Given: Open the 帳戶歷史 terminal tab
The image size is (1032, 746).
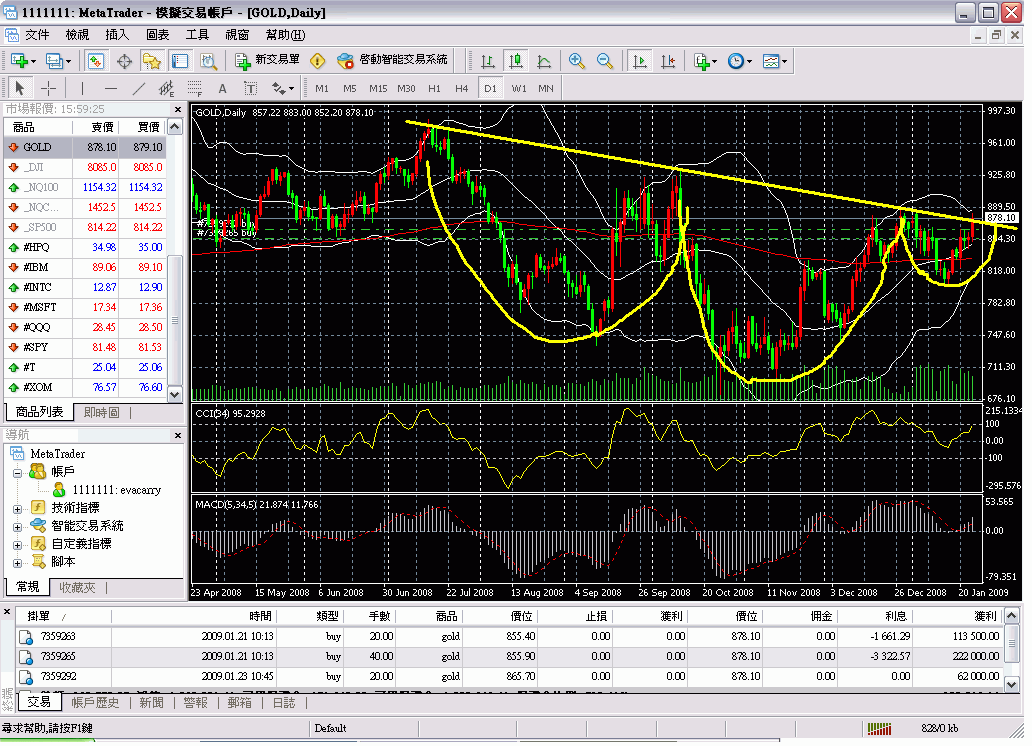Looking at the screenshot, I should [x=95, y=703].
